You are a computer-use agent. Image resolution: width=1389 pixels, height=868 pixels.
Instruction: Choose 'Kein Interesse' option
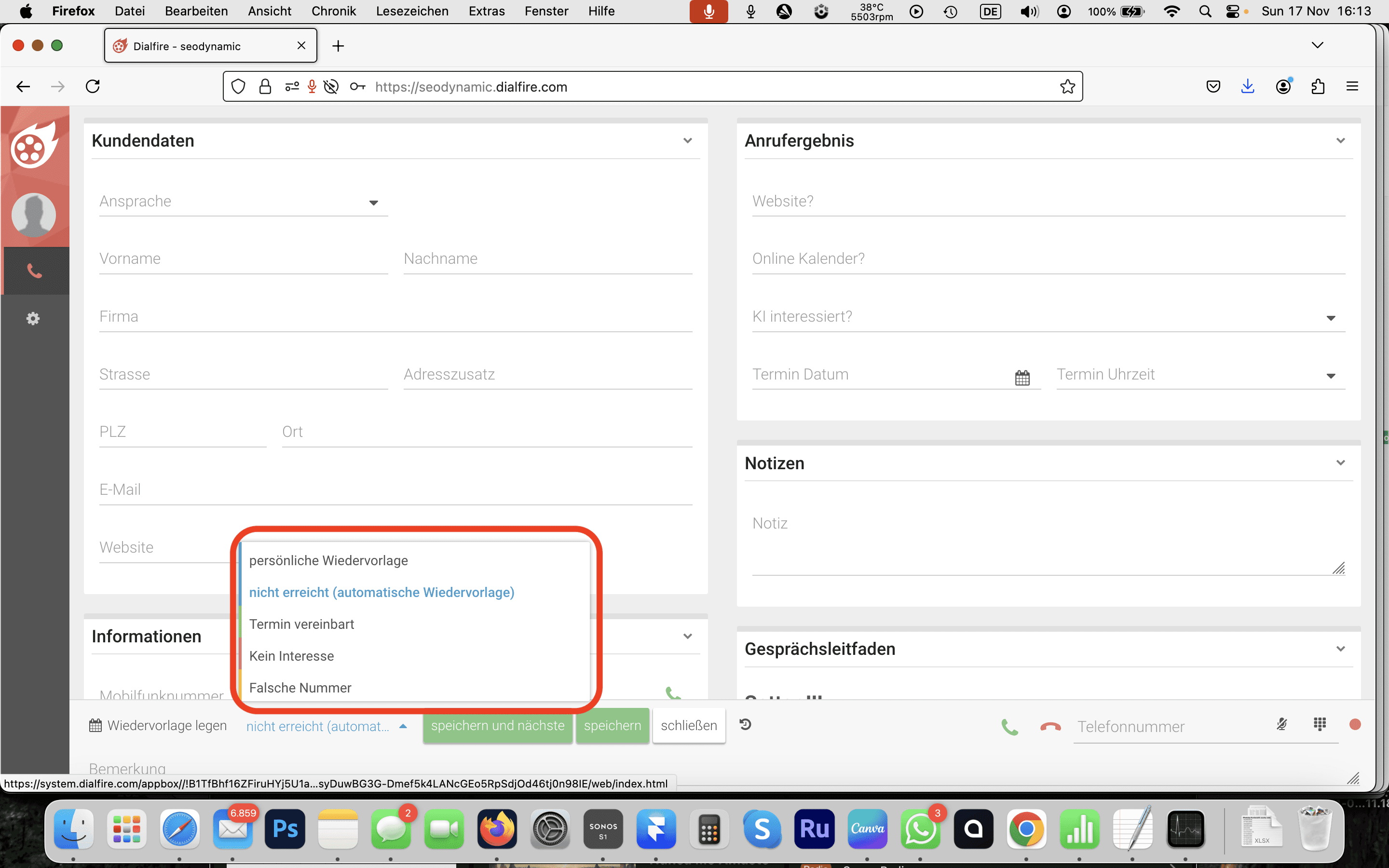[292, 656]
